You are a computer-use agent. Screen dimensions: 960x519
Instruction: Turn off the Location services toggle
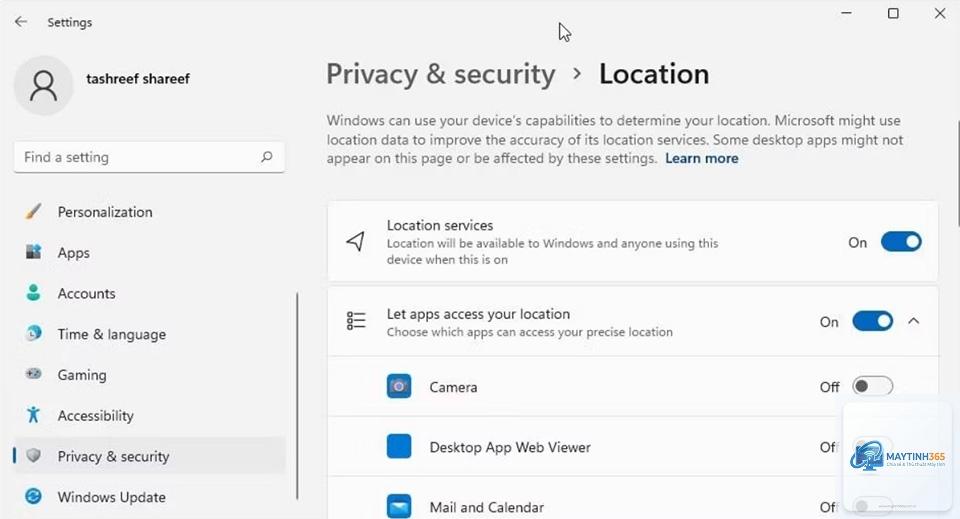point(901,242)
